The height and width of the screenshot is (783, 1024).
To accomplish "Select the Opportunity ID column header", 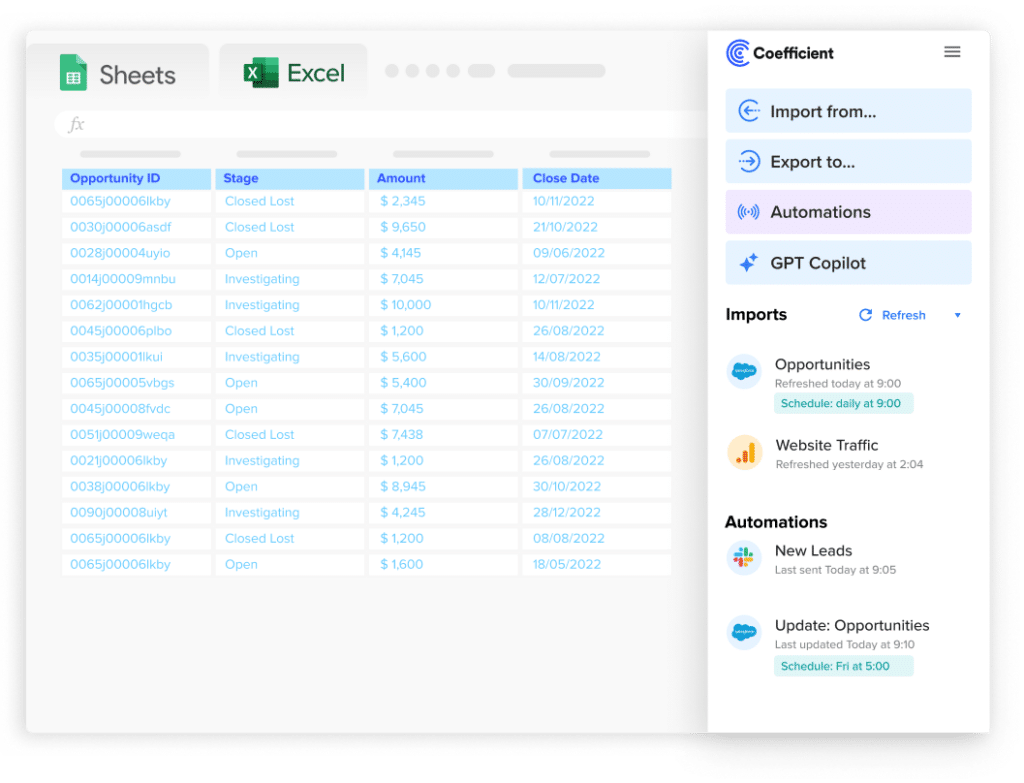I will pyautogui.click(x=136, y=178).
